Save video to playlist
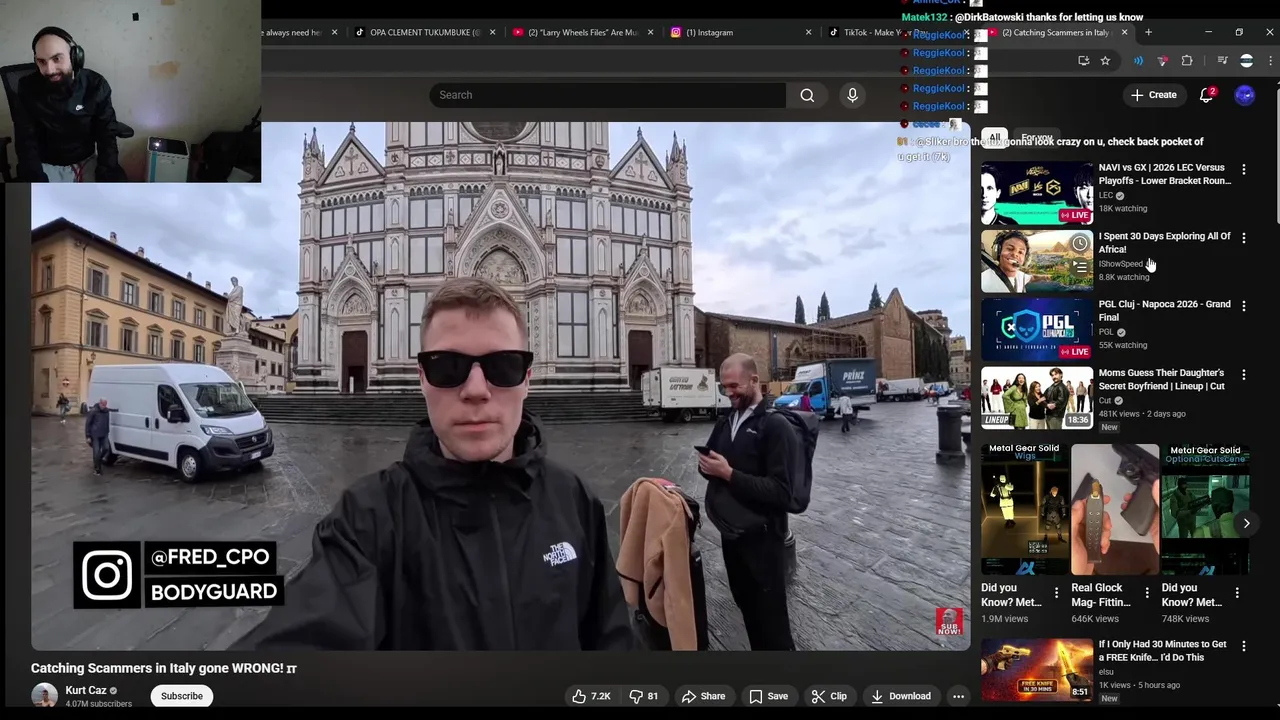Viewport: 1280px width, 720px height. 768,696
